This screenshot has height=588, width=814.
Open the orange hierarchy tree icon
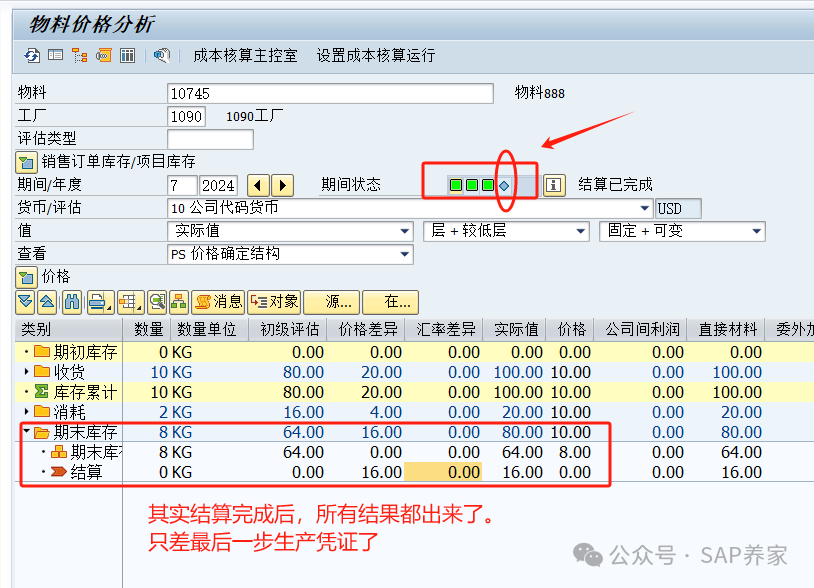pyautogui.click(x=79, y=55)
